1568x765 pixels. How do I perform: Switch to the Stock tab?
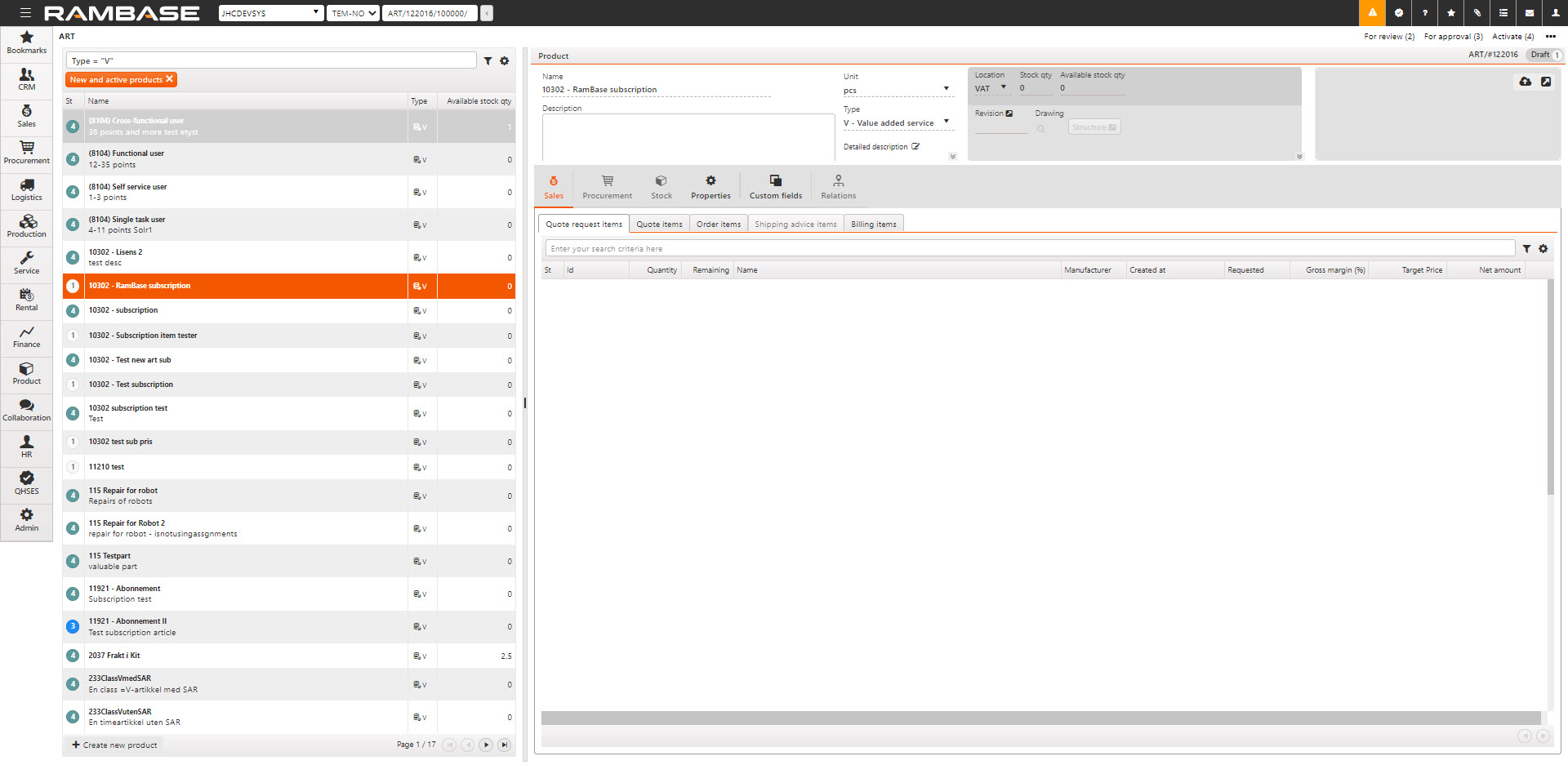click(x=661, y=186)
